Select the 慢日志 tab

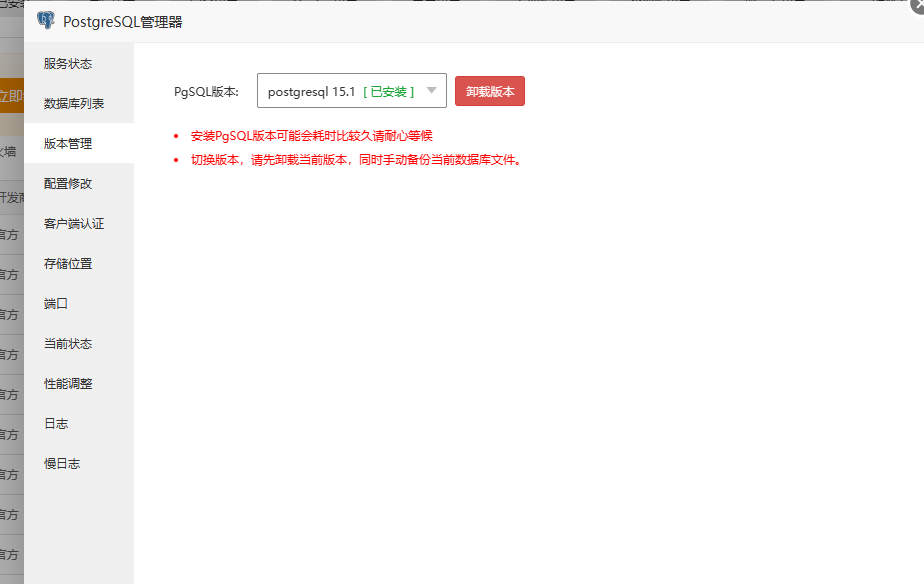79,464
